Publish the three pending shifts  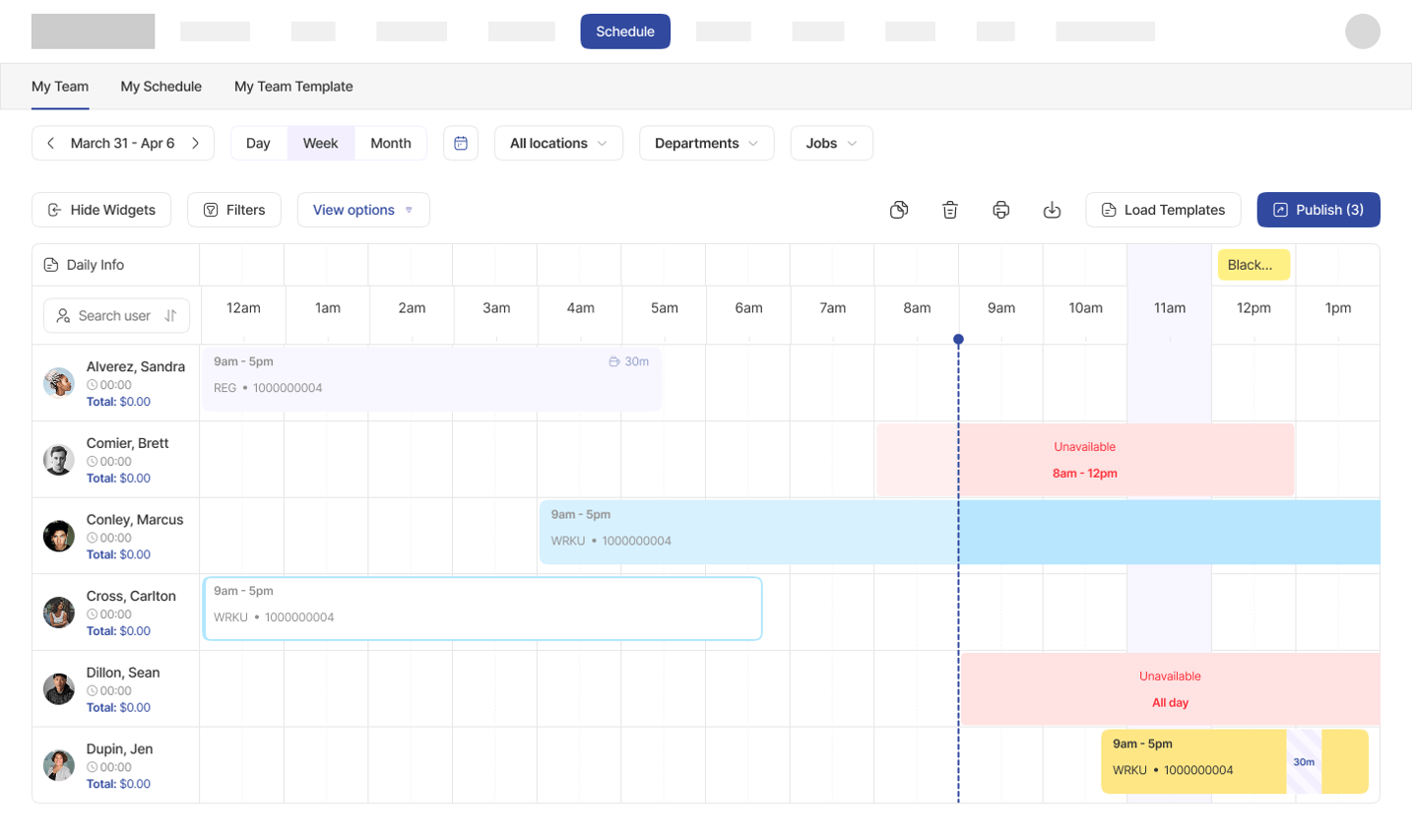[1318, 209]
